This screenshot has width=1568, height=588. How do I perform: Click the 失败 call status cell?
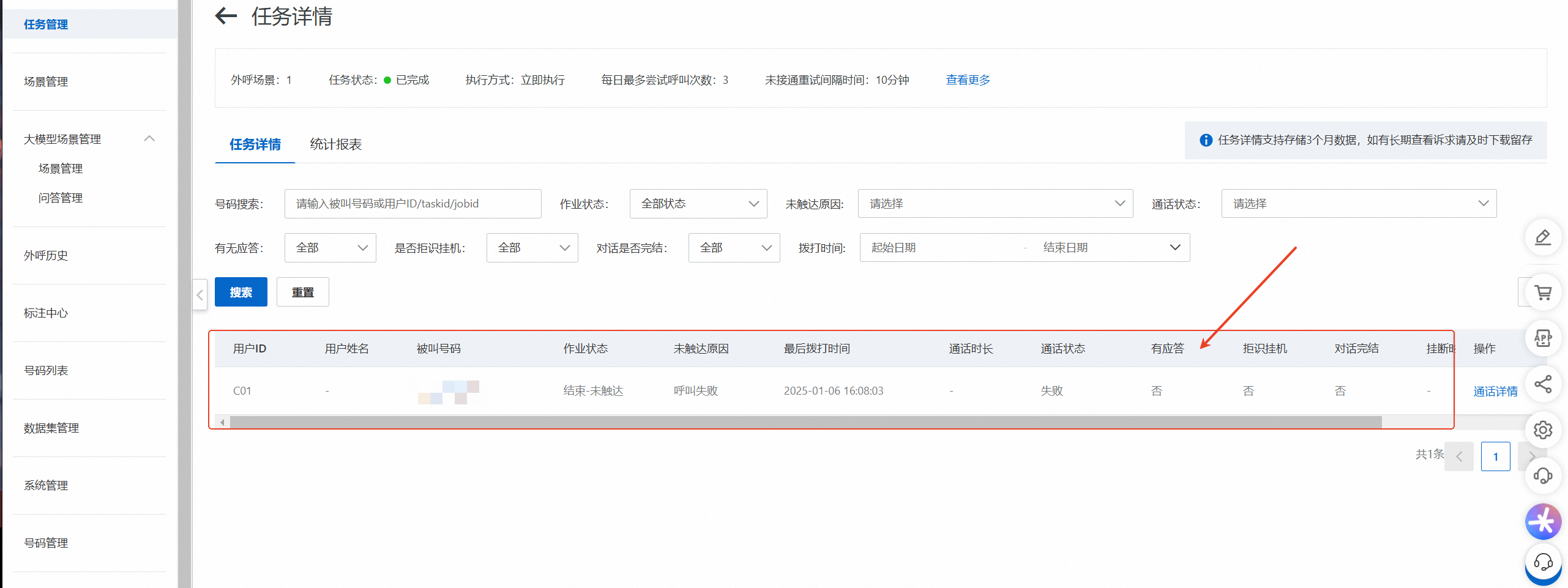point(1052,391)
